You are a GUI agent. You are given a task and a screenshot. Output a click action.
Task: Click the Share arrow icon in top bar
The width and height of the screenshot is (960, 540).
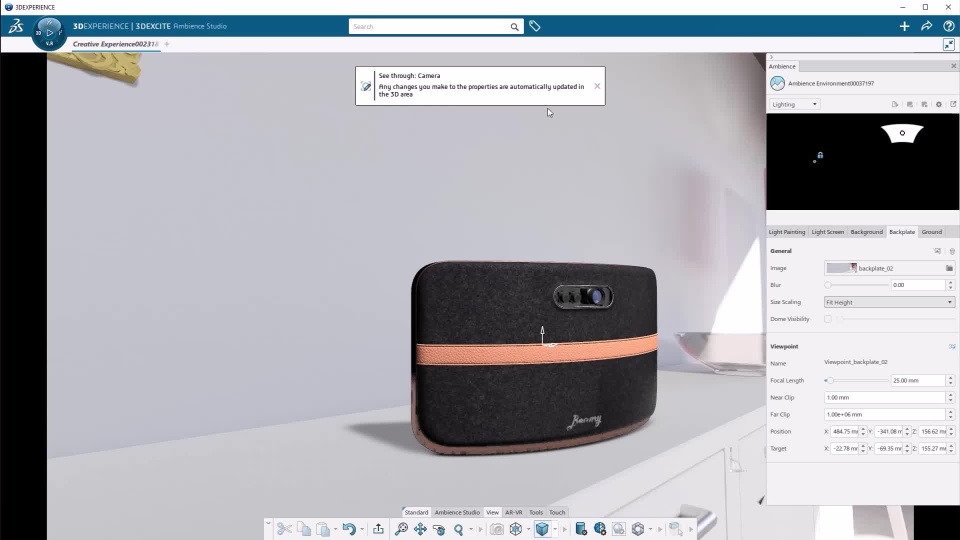tap(927, 26)
